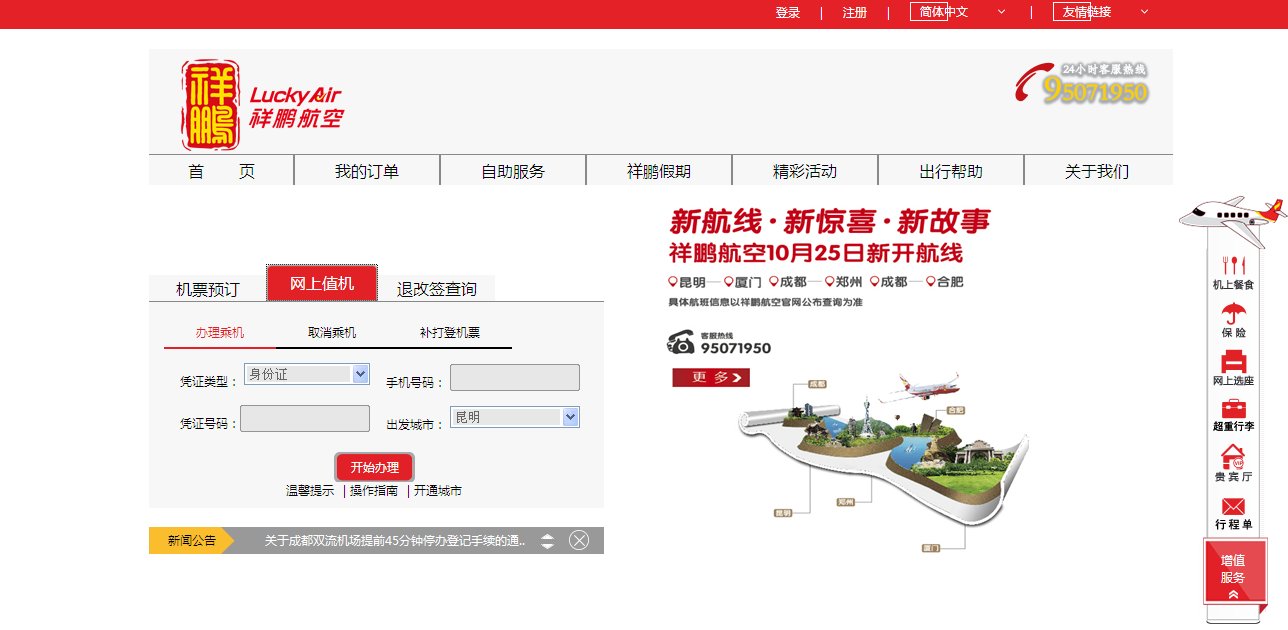Open the 凭证类型 ID type dropdown showing 身份证

306,373
